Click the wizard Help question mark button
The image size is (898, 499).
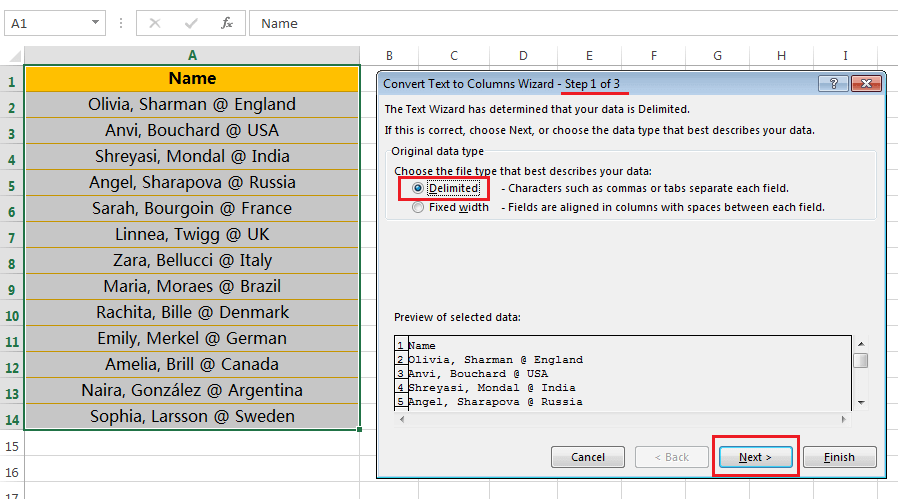[x=833, y=84]
